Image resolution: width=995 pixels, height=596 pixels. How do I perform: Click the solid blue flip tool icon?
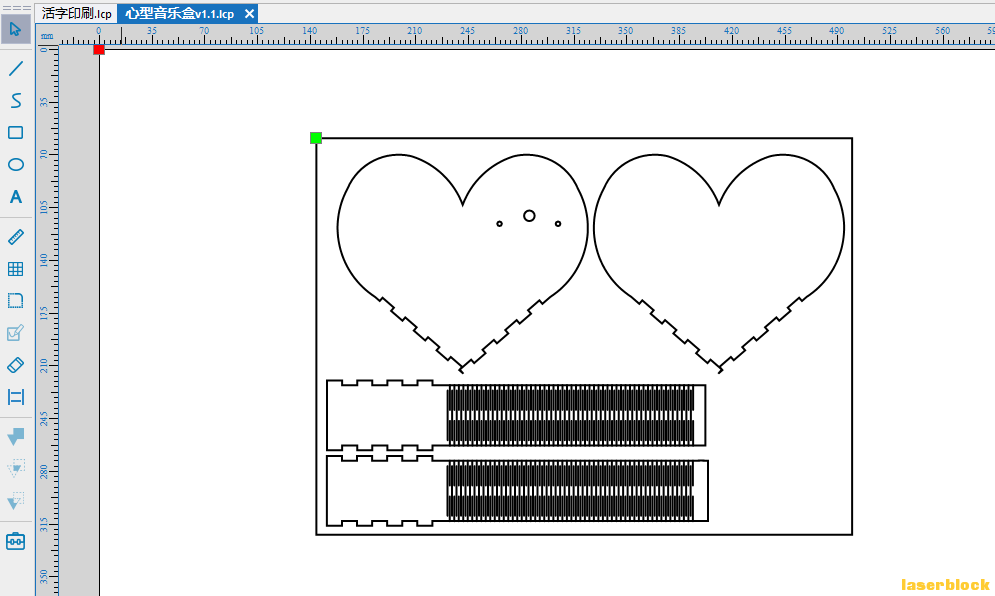16,436
